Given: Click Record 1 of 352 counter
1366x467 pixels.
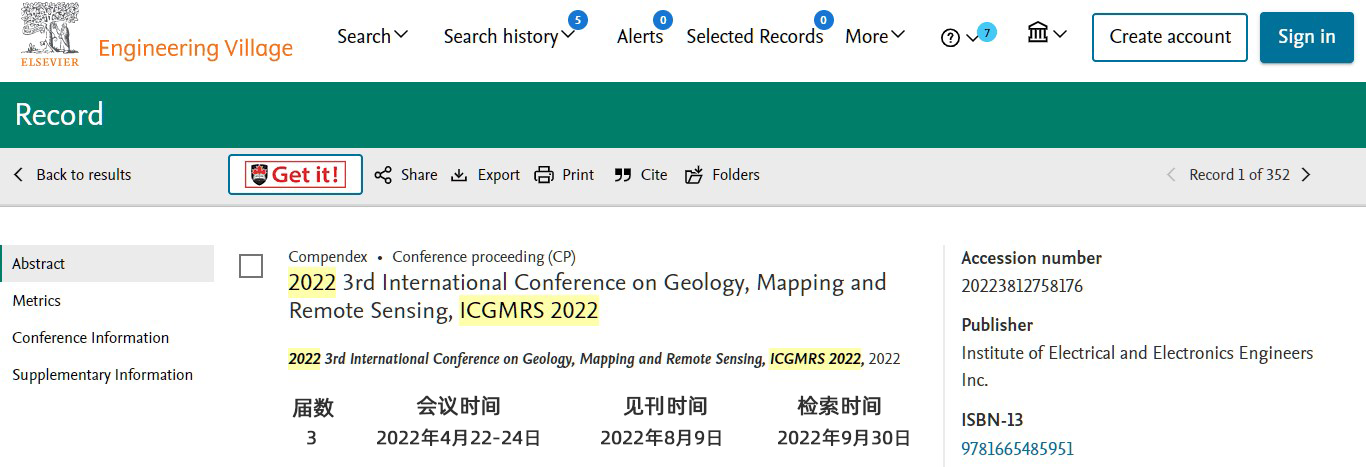Looking at the screenshot, I should tap(1239, 175).
